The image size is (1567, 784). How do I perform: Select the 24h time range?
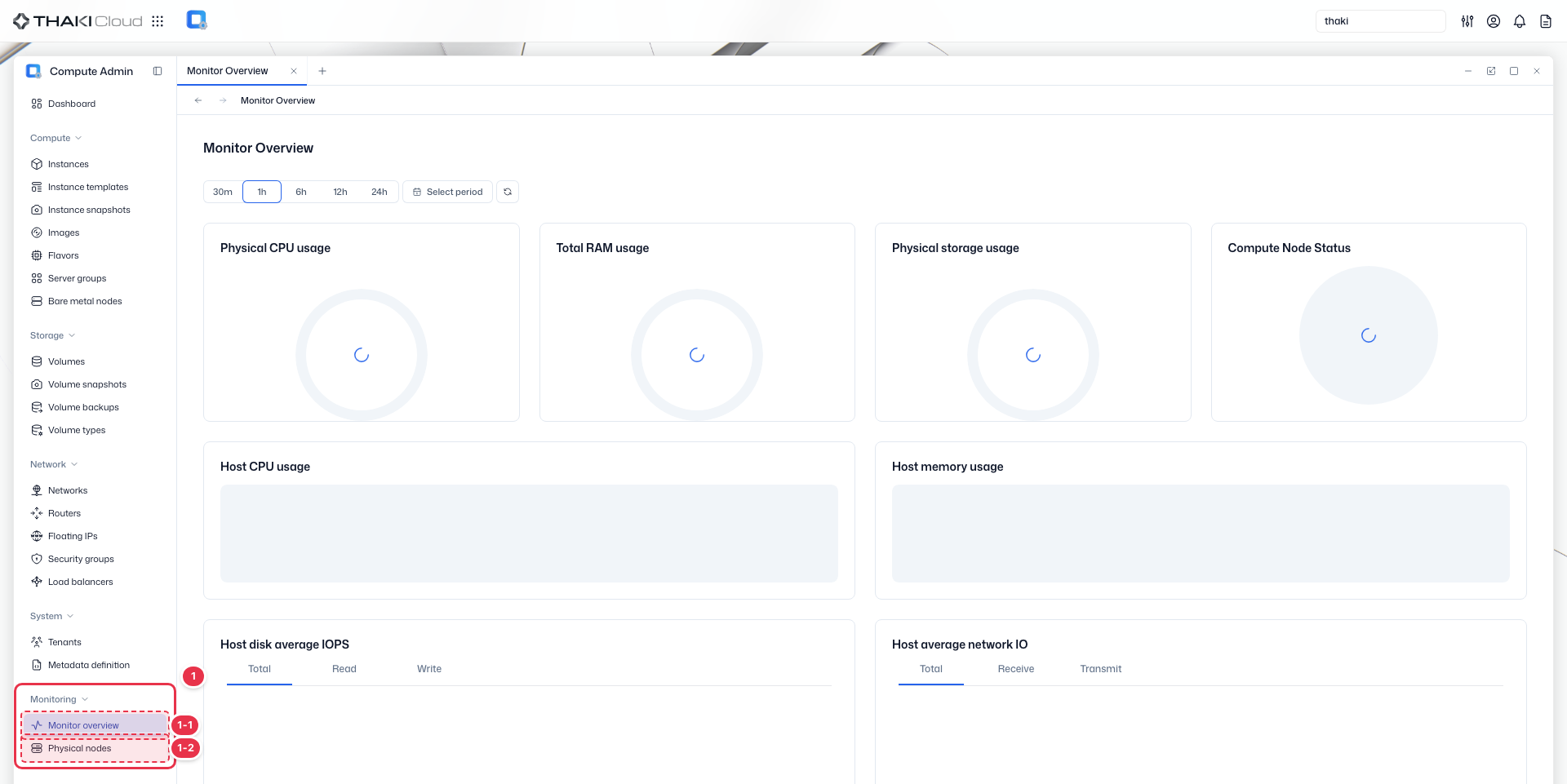coord(380,192)
